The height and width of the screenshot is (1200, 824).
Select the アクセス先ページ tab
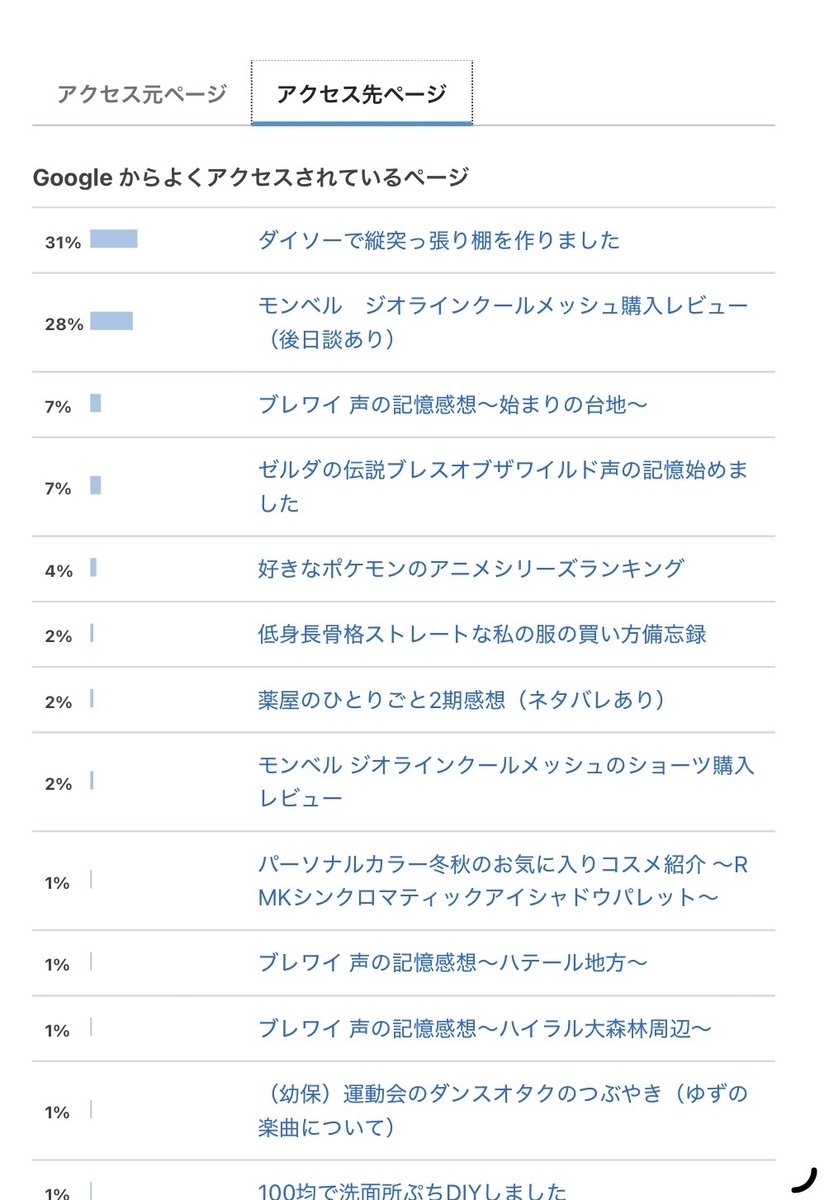(361, 94)
